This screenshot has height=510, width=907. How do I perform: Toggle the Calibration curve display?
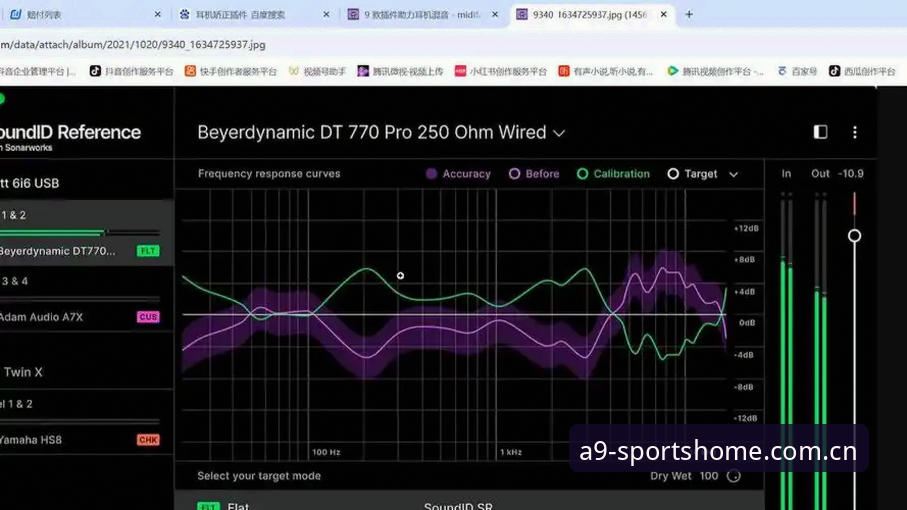point(613,174)
